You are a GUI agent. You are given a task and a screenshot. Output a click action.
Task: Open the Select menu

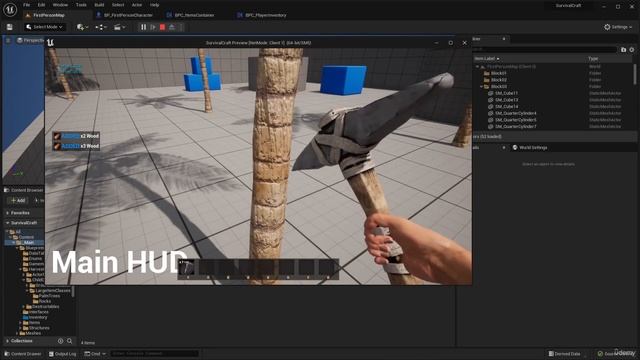118,5
